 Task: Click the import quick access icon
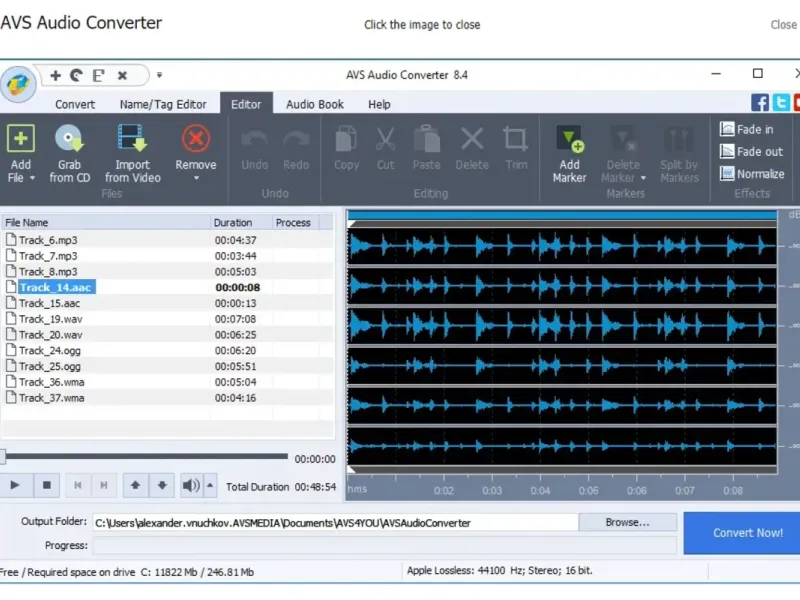click(98, 76)
